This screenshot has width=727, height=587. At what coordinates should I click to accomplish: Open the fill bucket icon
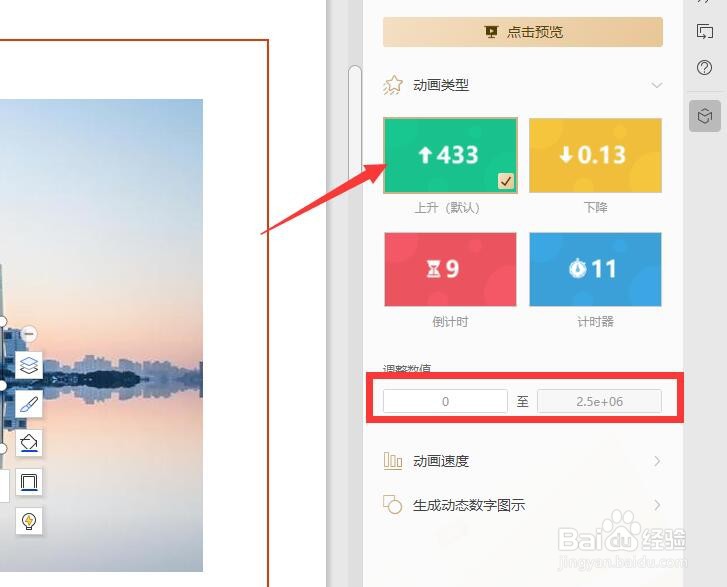coord(29,443)
